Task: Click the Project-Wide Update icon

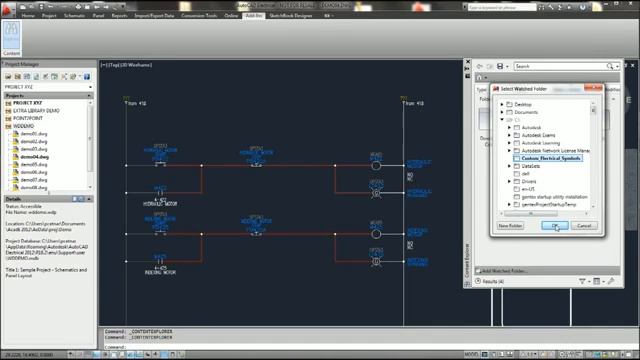Action: [55, 77]
